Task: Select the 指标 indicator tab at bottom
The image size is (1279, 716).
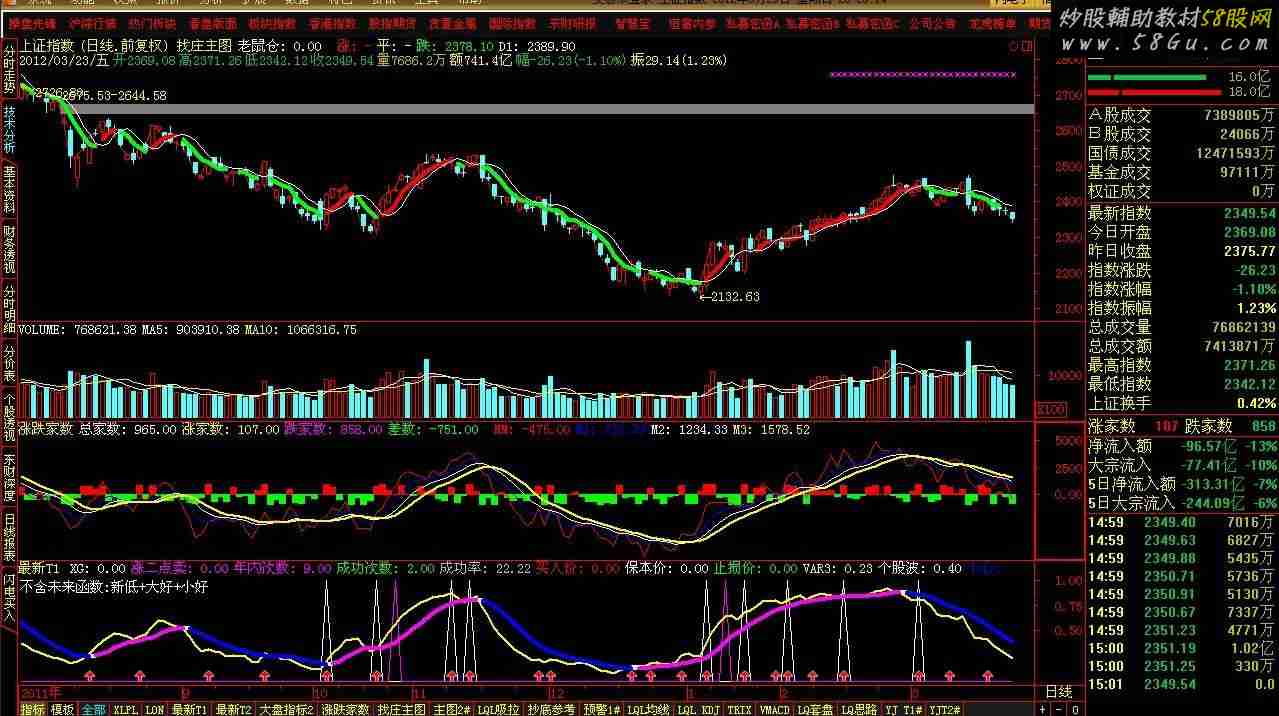Action: click(32, 709)
